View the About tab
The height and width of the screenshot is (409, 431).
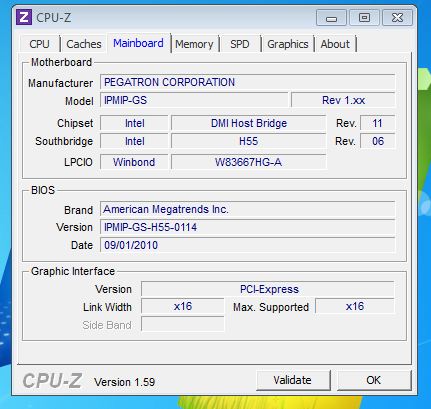tap(335, 44)
